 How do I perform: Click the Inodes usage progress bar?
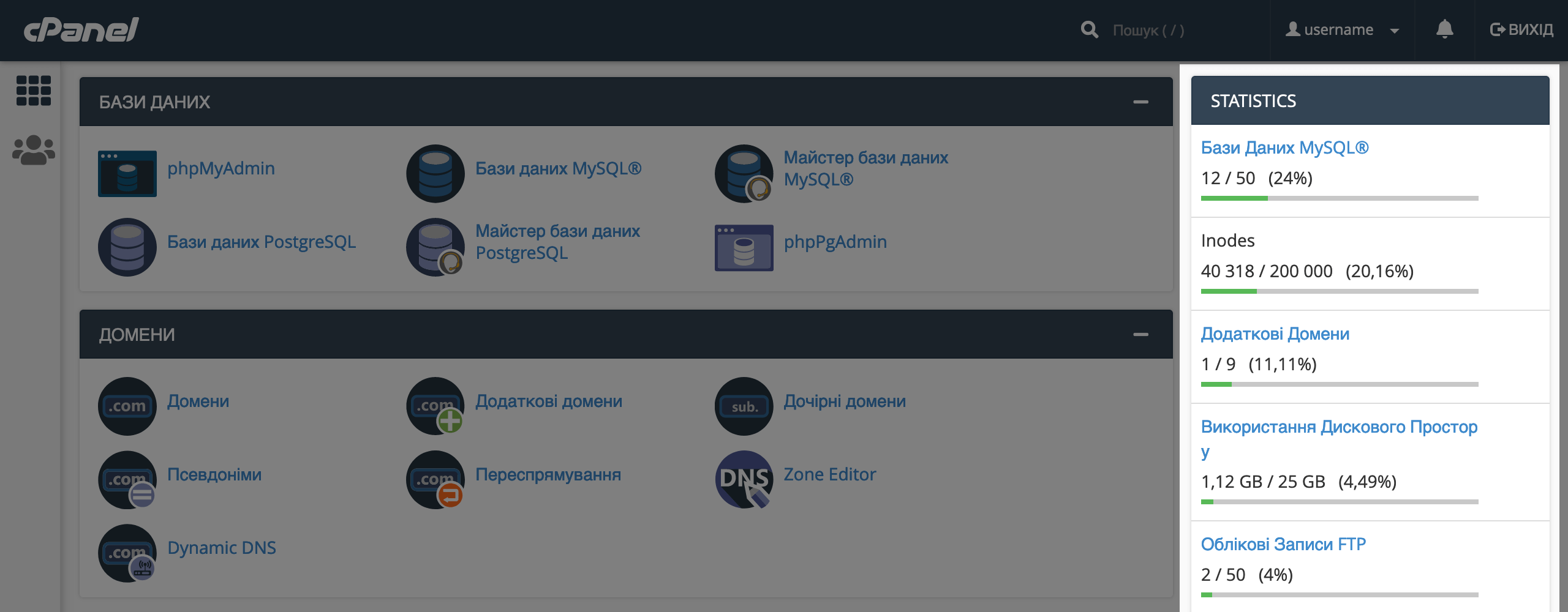(1340, 291)
